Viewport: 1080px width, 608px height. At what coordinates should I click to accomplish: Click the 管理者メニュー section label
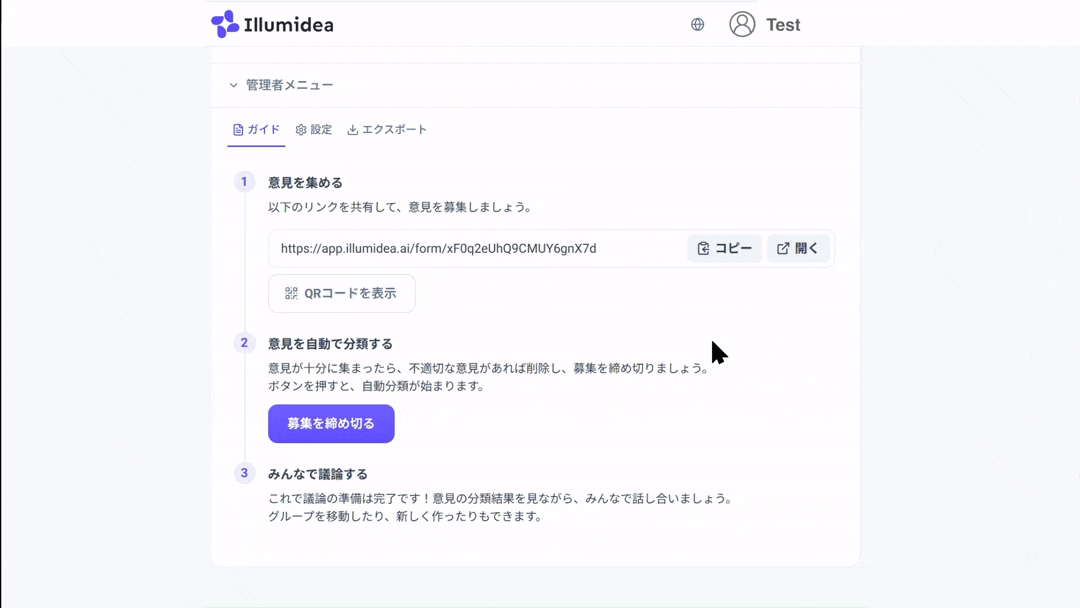tap(289, 86)
